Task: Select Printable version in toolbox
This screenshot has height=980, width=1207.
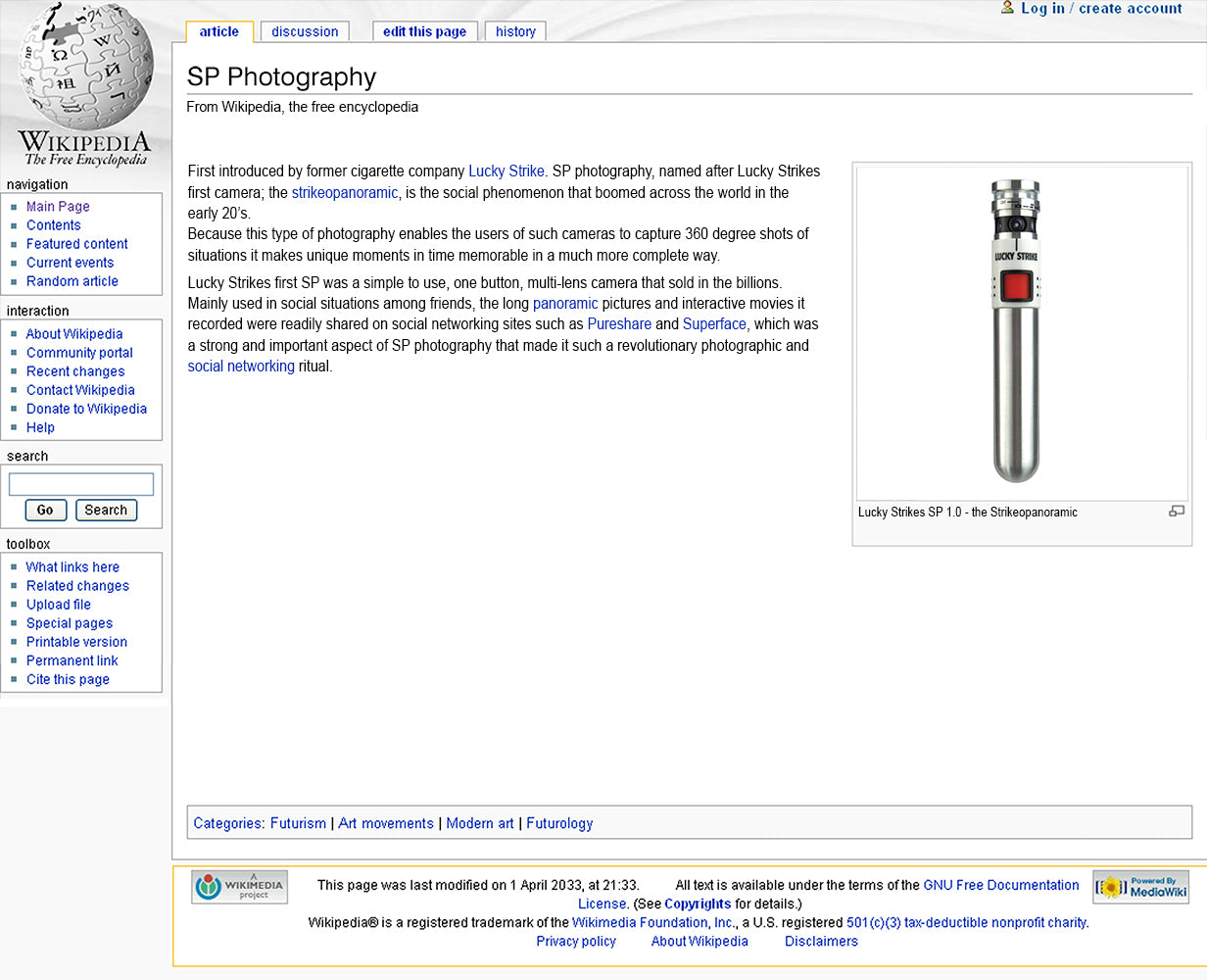Action: click(76, 642)
